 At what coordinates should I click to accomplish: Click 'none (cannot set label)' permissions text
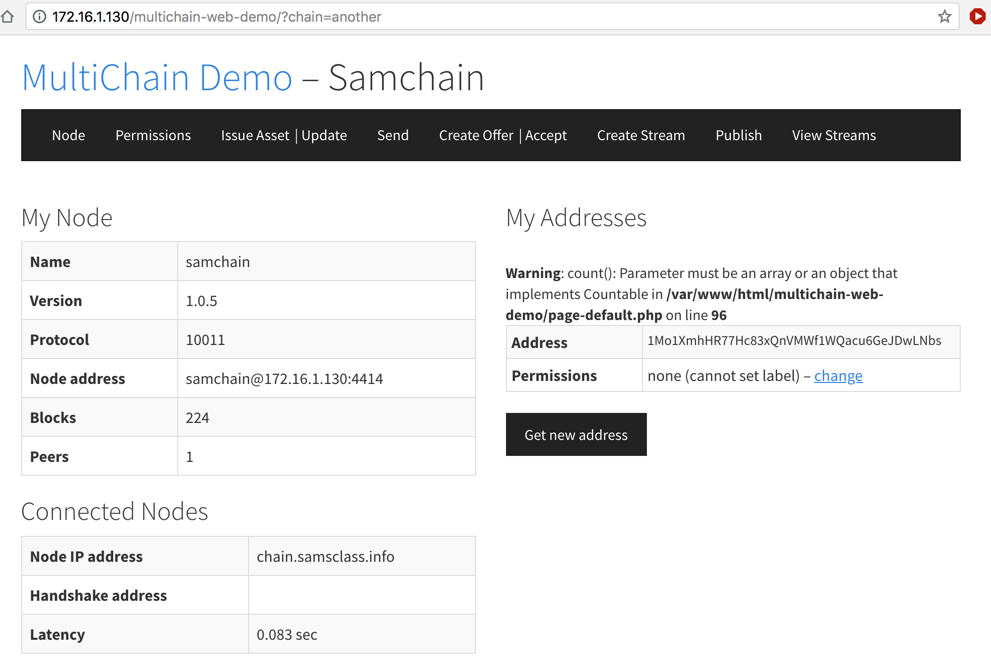click(724, 376)
